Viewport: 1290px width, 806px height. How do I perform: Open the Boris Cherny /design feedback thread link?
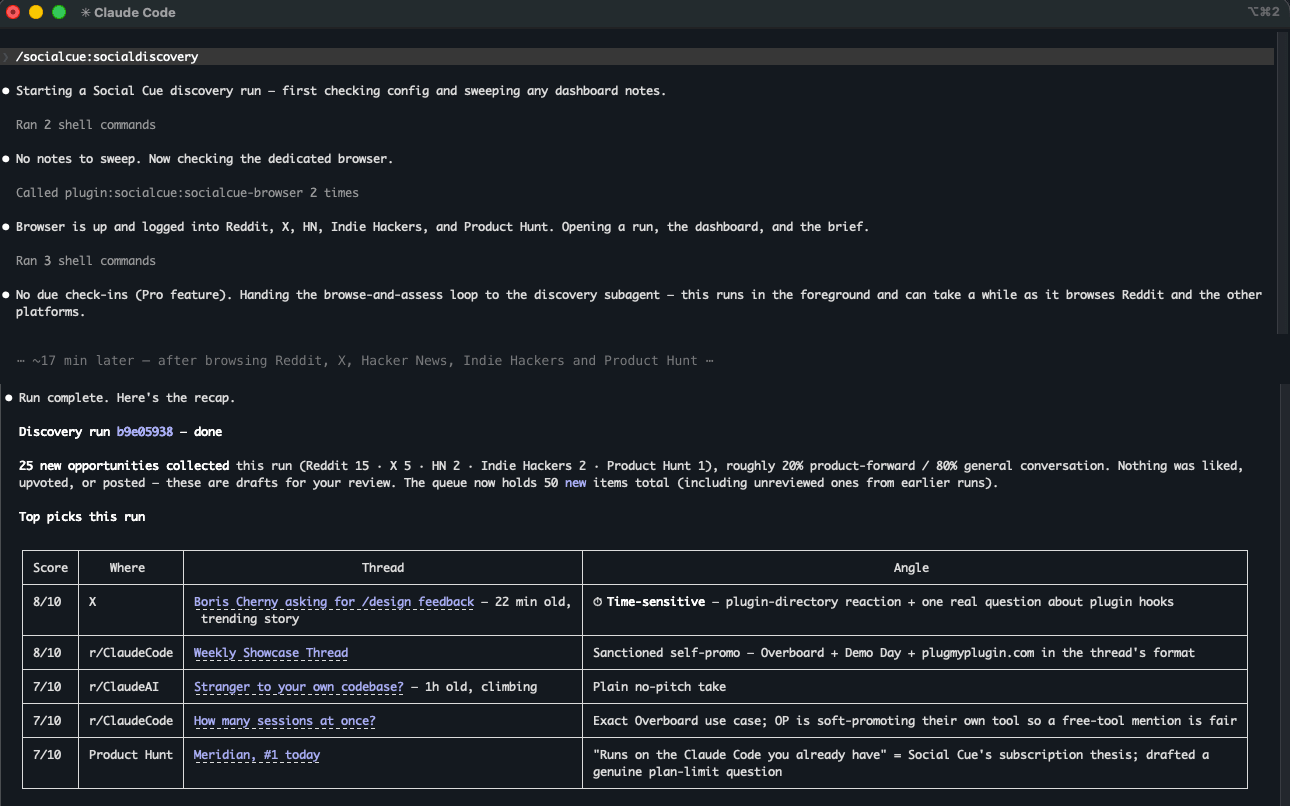pos(334,602)
